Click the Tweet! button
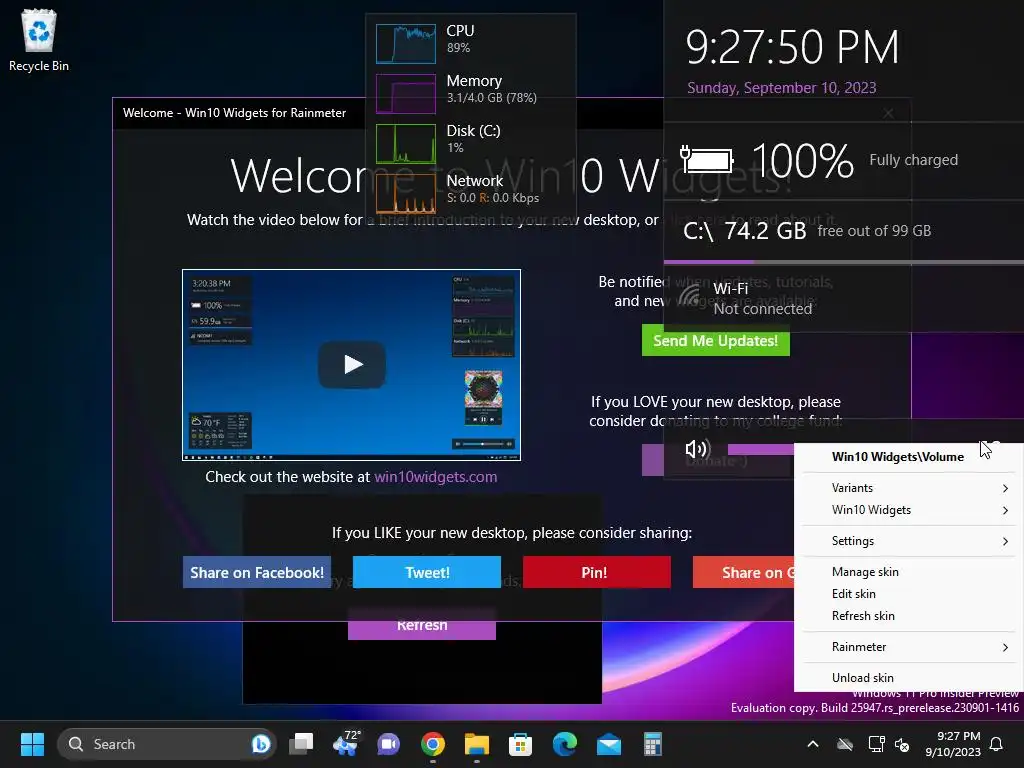The width and height of the screenshot is (1024, 768). coord(427,572)
